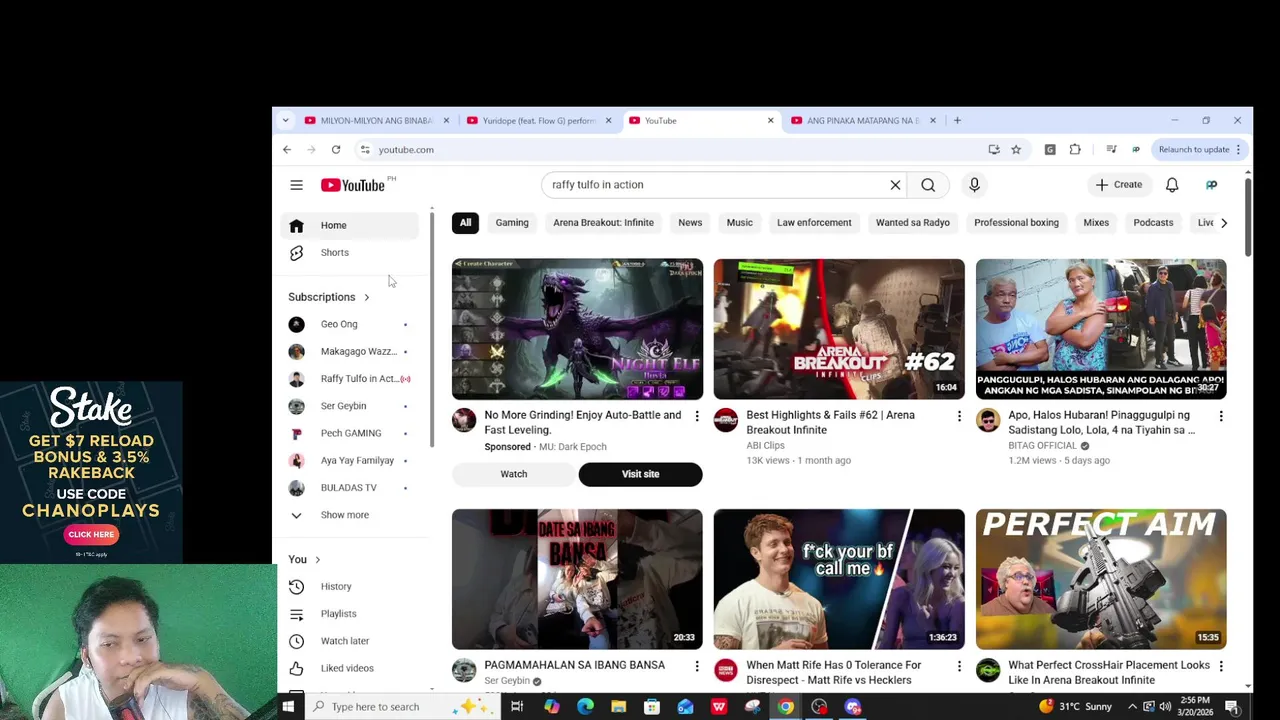The image size is (1280, 720).
Task: Open the BULADAS TV subscription
Action: pyautogui.click(x=350, y=488)
